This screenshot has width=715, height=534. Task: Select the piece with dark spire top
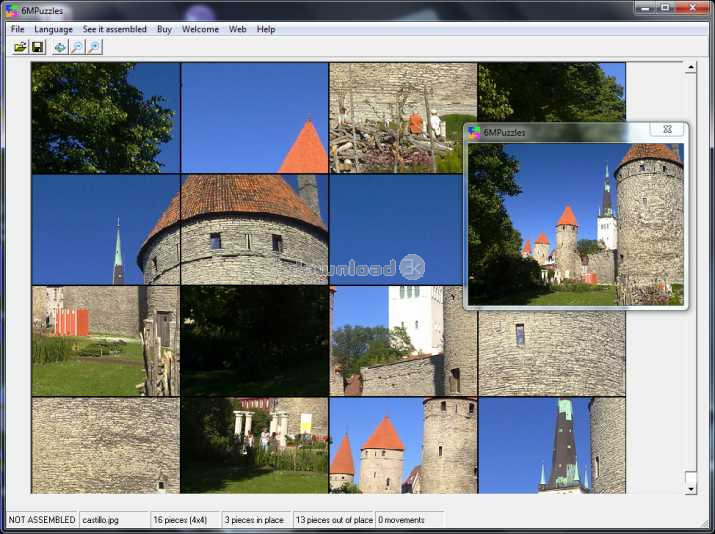[x=552, y=446]
